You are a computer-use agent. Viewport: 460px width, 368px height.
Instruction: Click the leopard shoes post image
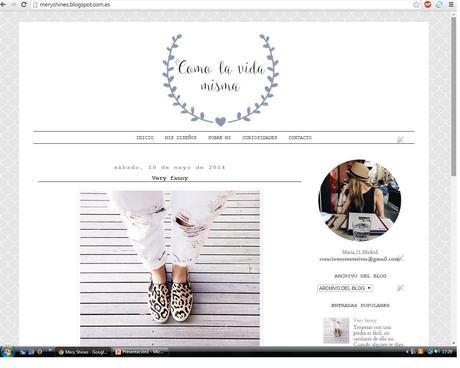pyautogui.click(x=170, y=269)
